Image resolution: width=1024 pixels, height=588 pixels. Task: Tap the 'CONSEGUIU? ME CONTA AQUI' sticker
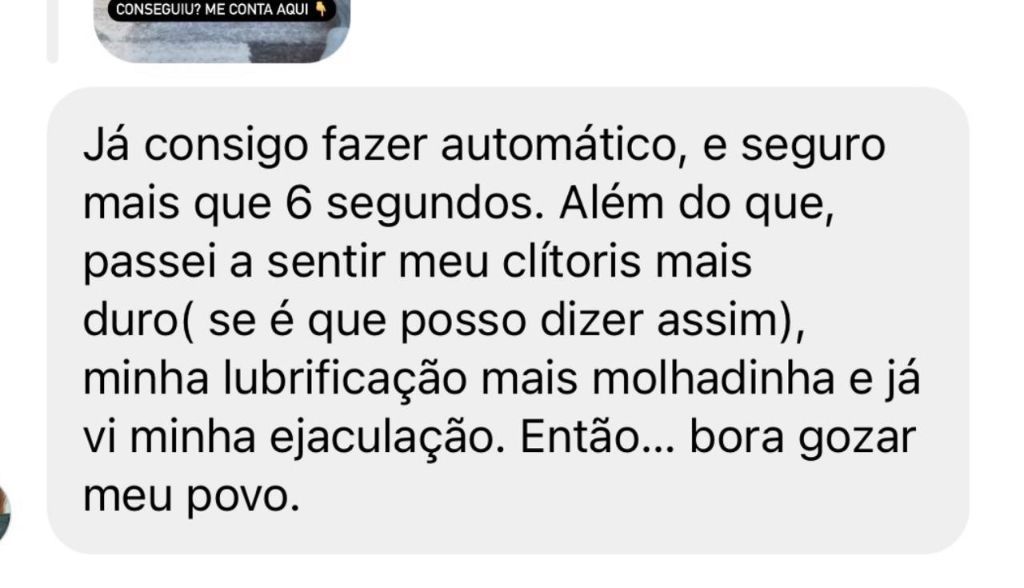click(221, 10)
